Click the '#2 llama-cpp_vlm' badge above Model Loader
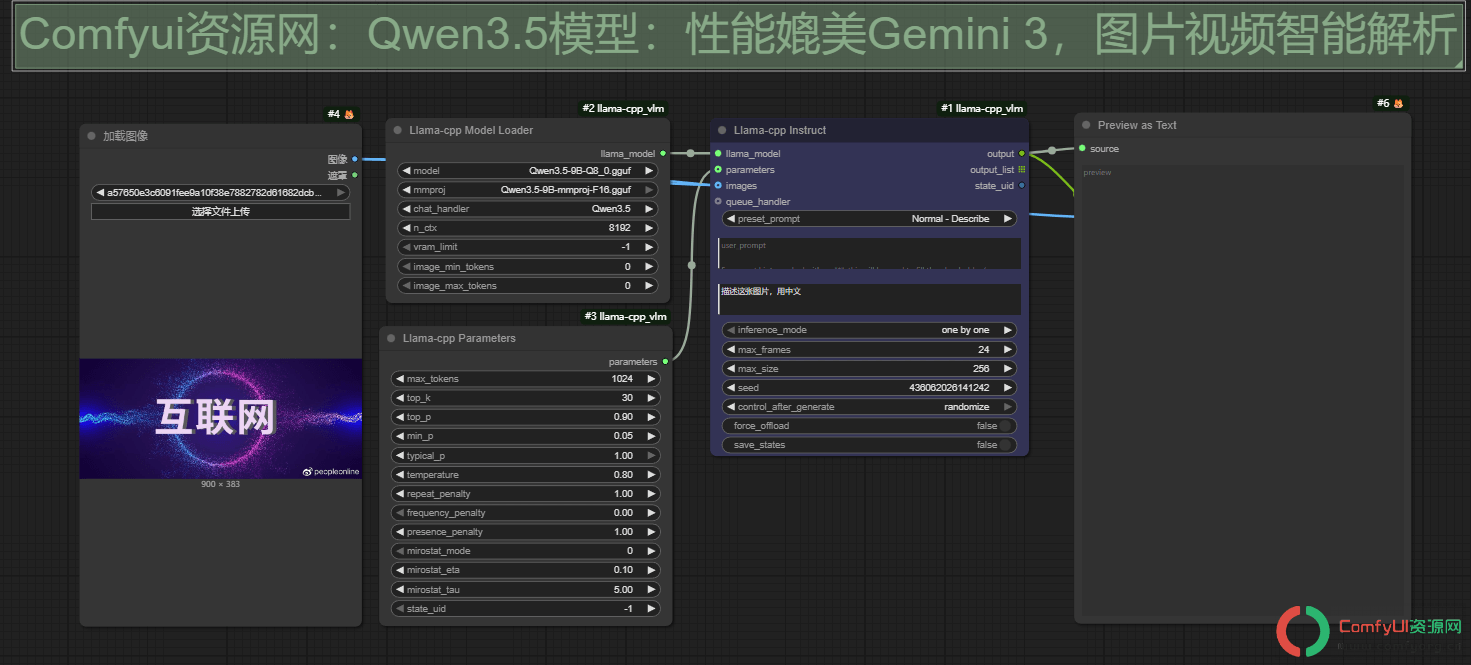Screen dimensions: 1471x665 click(x=622, y=108)
